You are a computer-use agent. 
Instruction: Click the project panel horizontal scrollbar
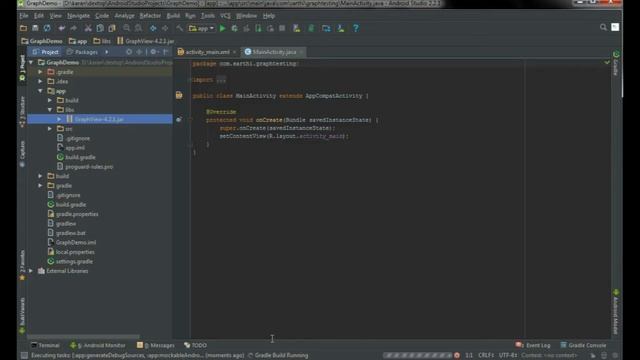[x=84, y=337]
